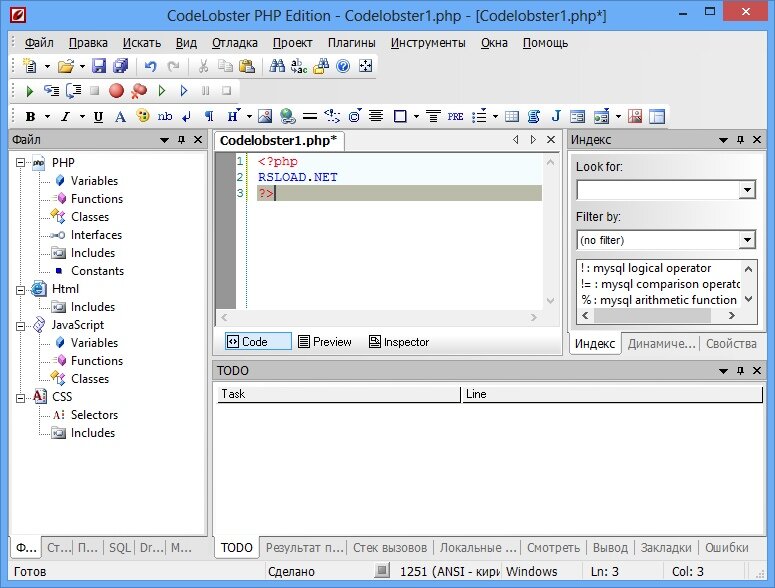Open the Отладка menu
775x588 pixels.
(235, 43)
